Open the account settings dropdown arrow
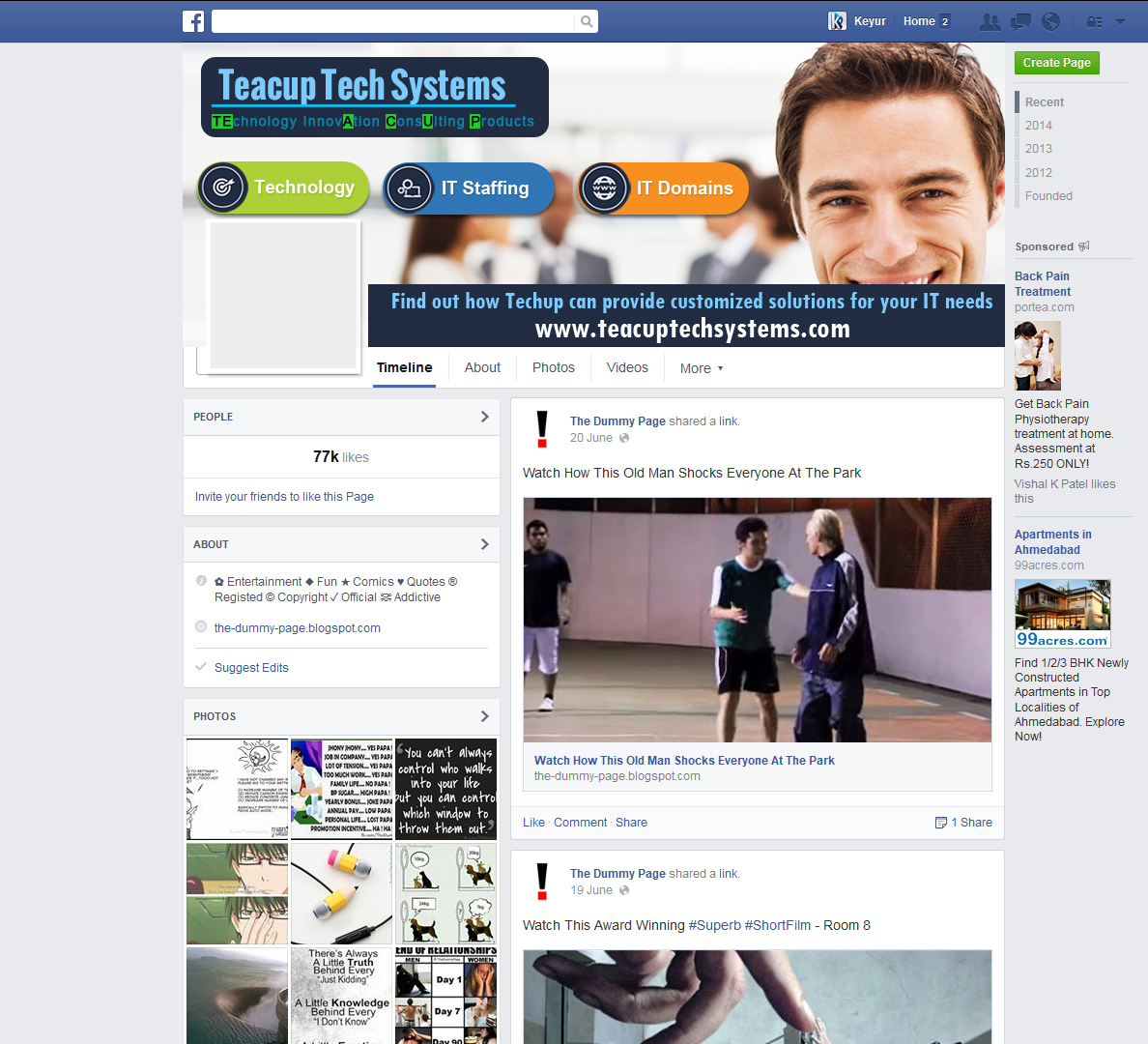This screenshot has height=1044, width=1148. (x=1122, y=20)
